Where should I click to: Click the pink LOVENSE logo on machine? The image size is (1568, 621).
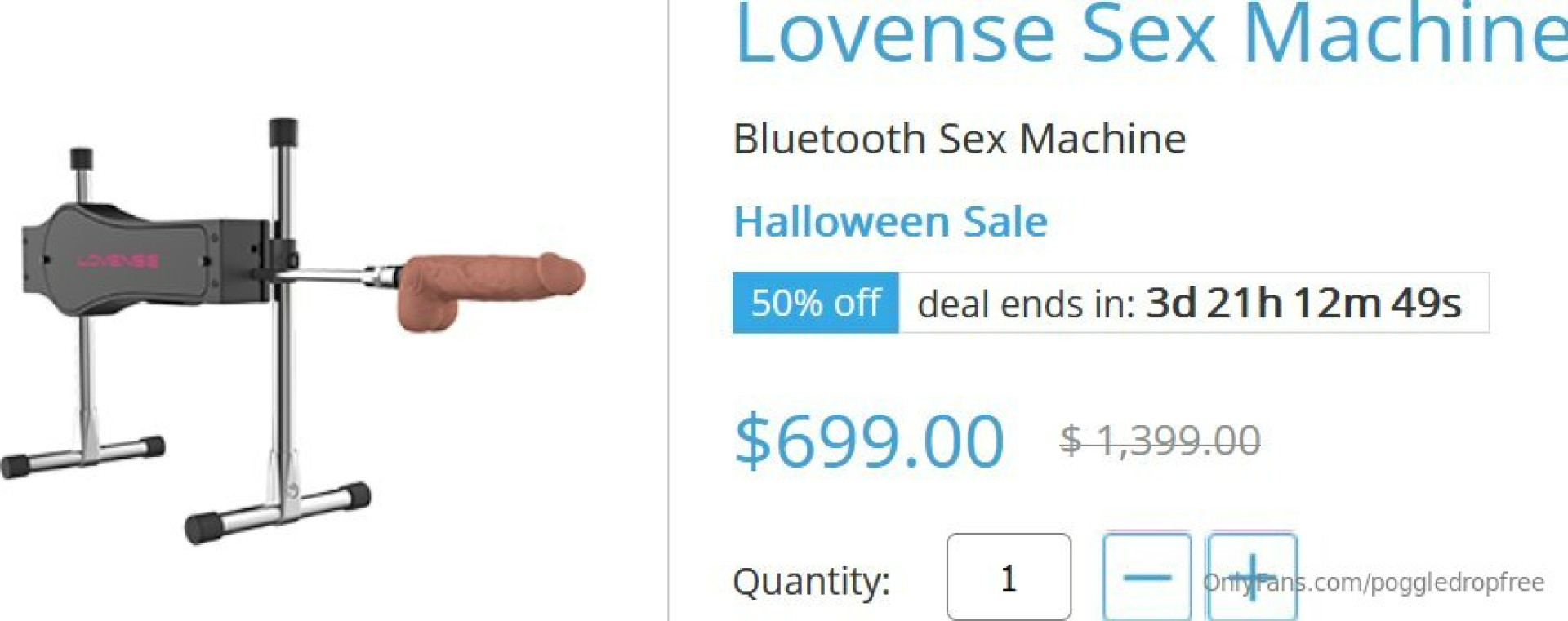point(118,261)
